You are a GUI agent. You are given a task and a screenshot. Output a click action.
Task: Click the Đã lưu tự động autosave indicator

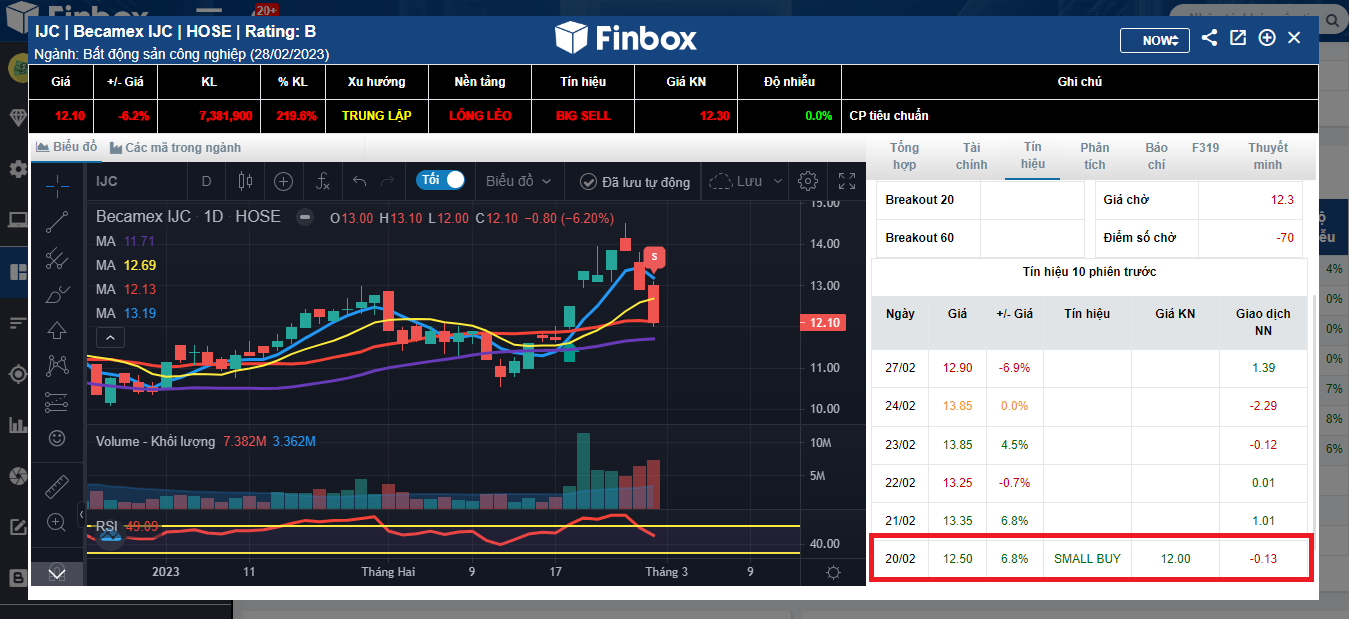point(634,182)
